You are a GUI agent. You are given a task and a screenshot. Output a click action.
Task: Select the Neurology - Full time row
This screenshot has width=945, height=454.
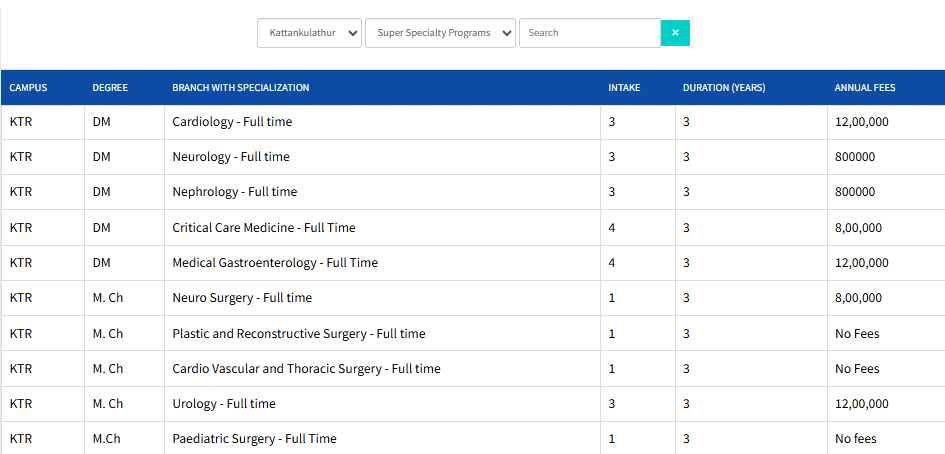pyautogui.click(x=231, y=157)
